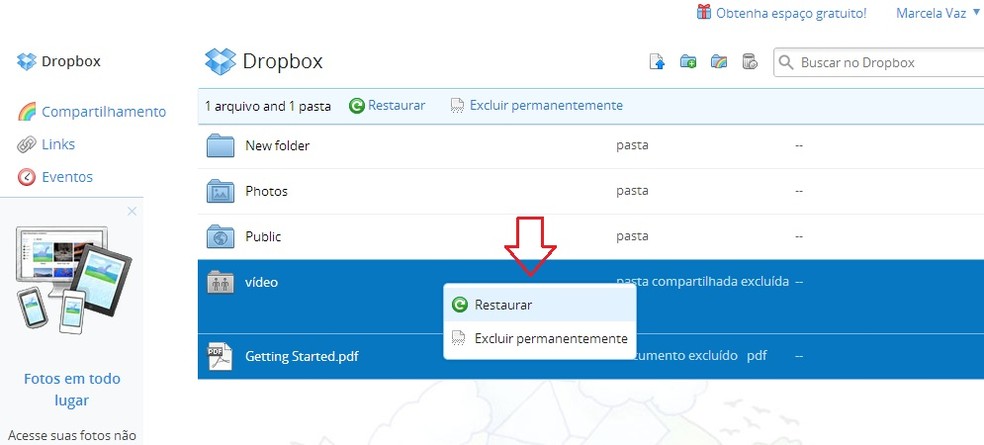Click the Public folder globe icon

pyautogui.click(x=220, y=237)
